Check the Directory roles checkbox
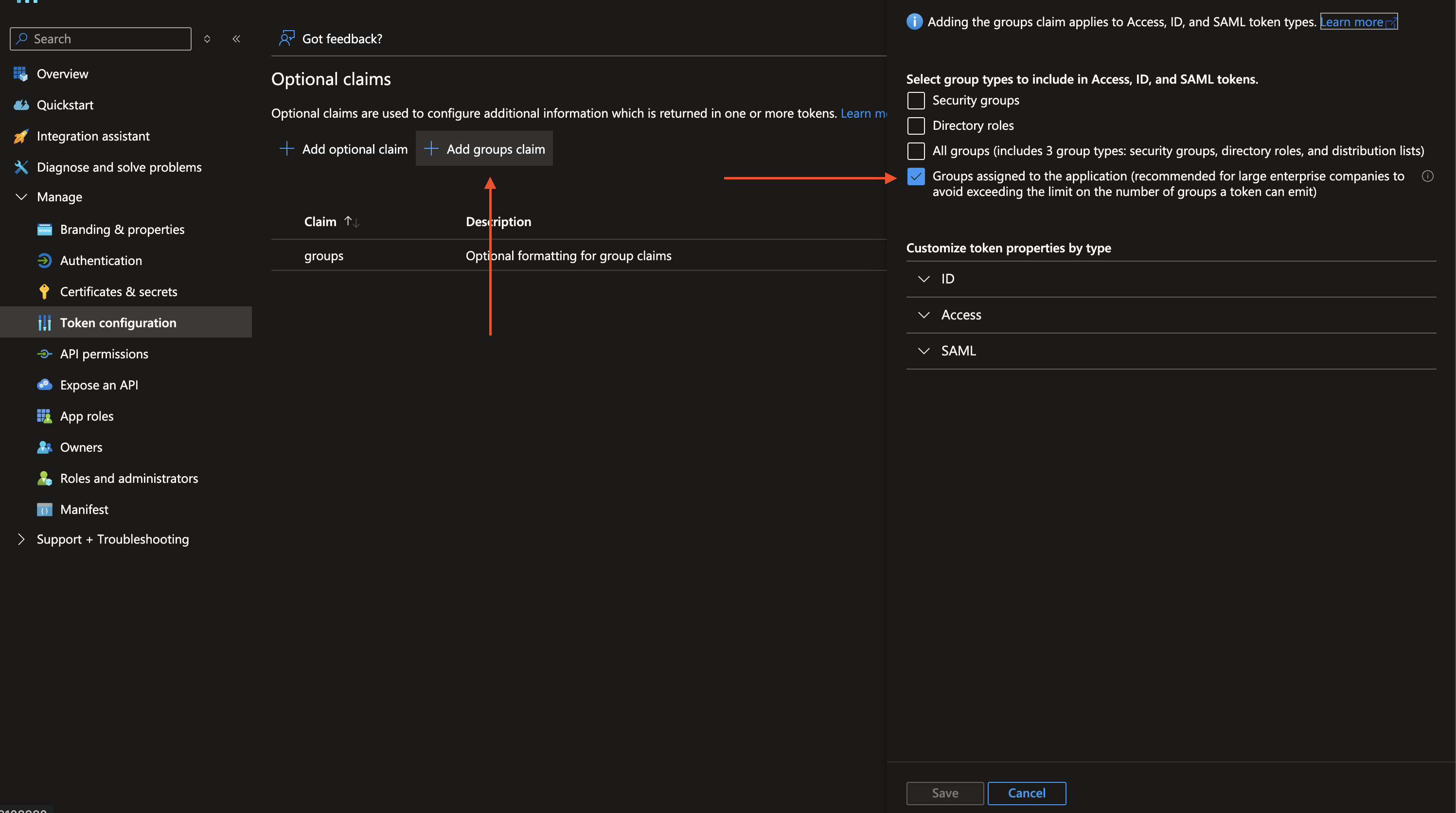The height and width of the screenshot is (813, 1456). [916, 125]
